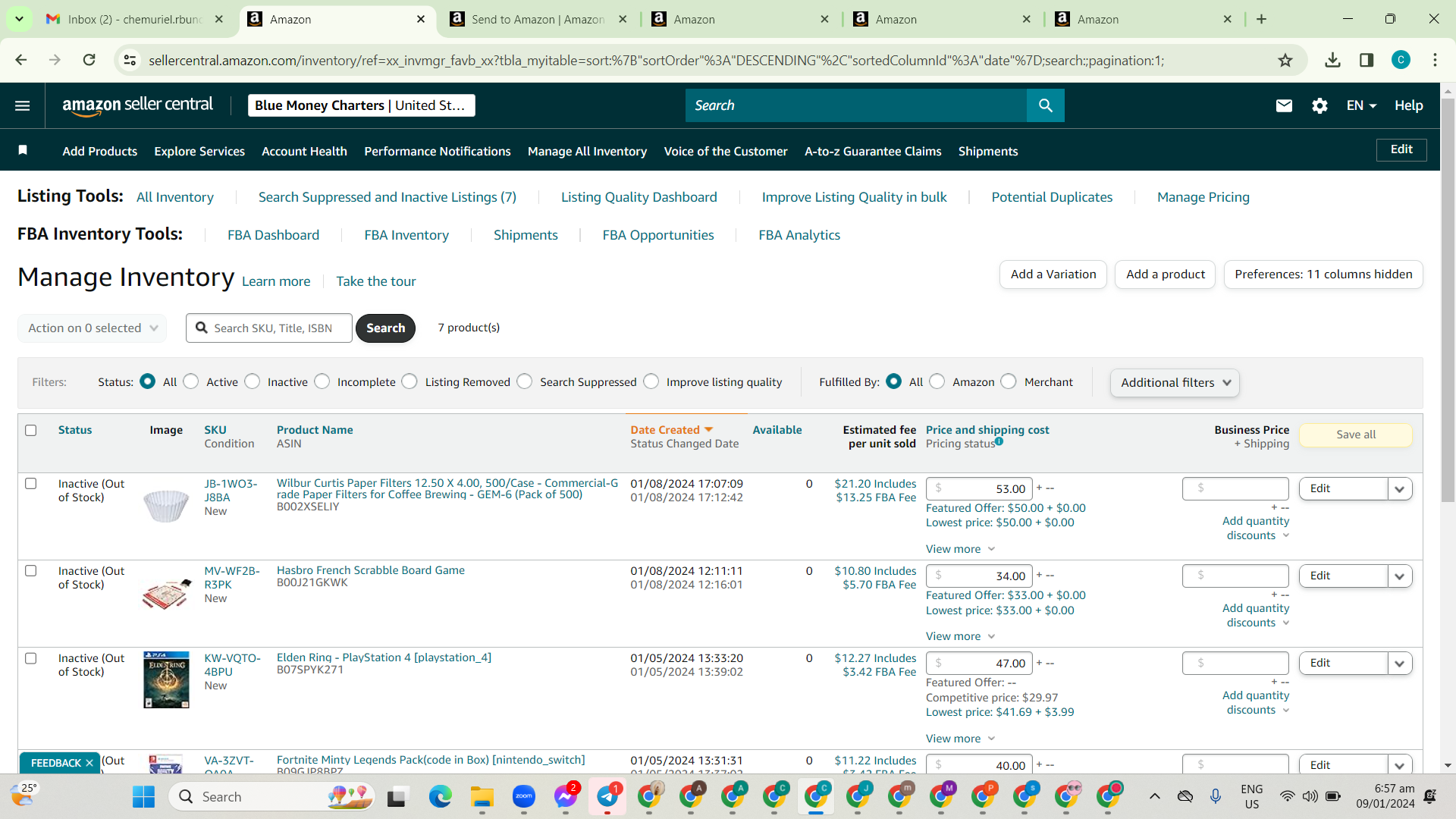Image resolution: width=1456 pixels, height=819 pixels.
Task: Open the FBA Dashboard tool link
Action: 274,235
